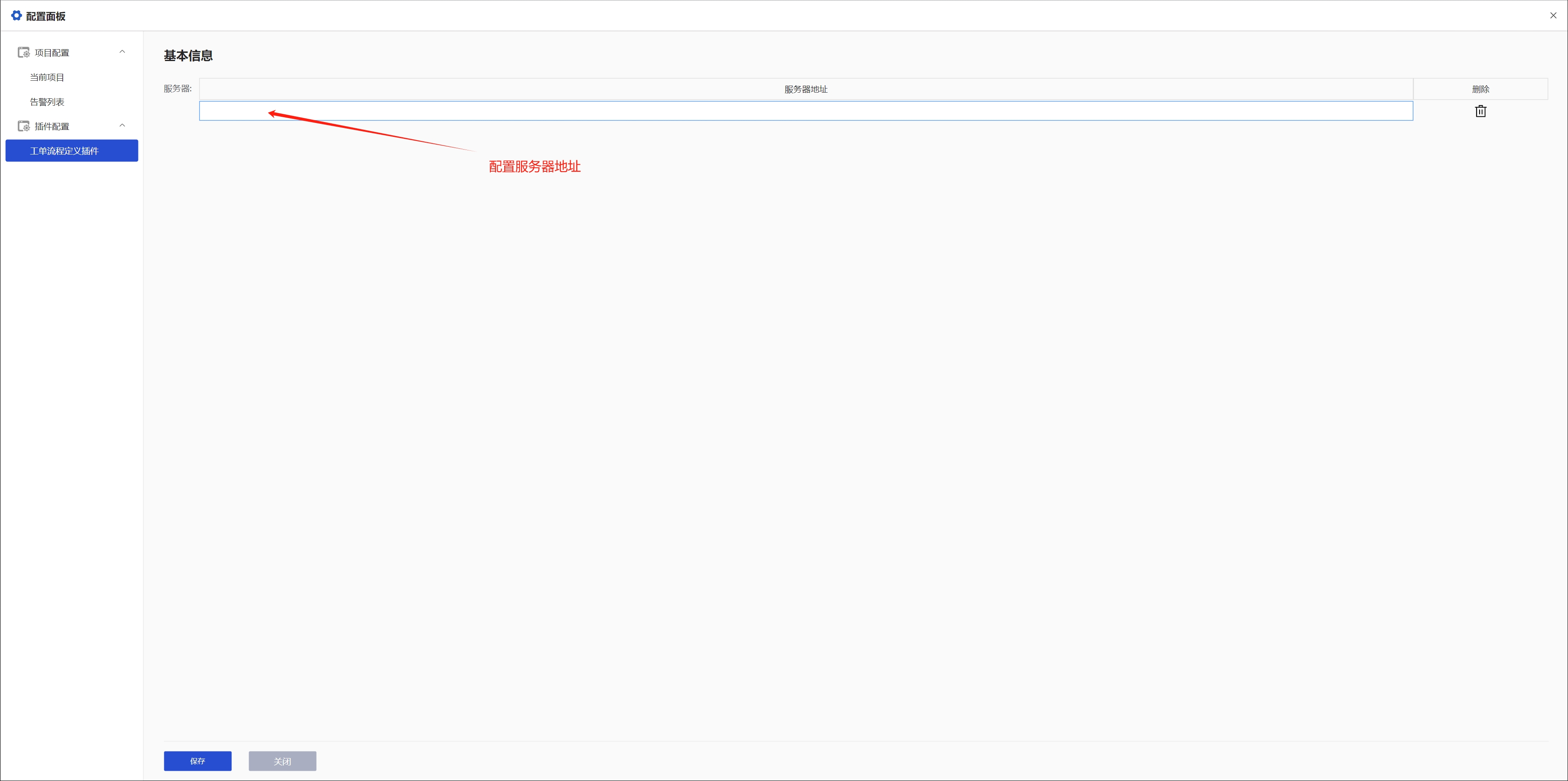Select 项目配置 sidebar heading

[52, 53]
